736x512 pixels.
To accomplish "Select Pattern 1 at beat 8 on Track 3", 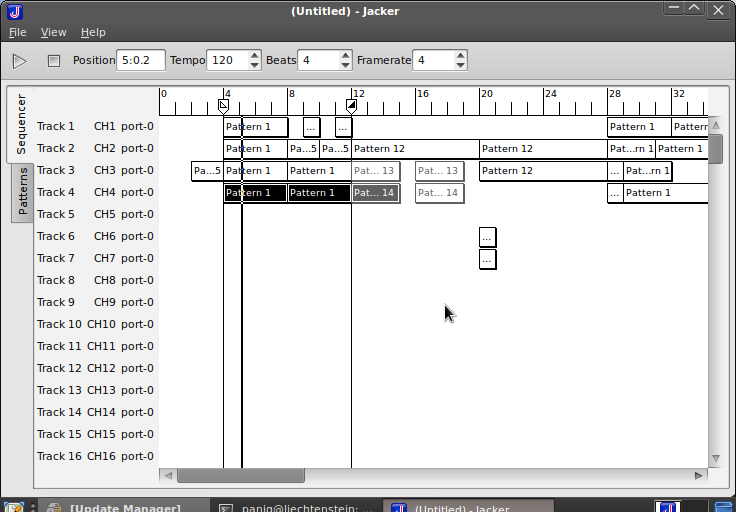I will coord(319,171).
